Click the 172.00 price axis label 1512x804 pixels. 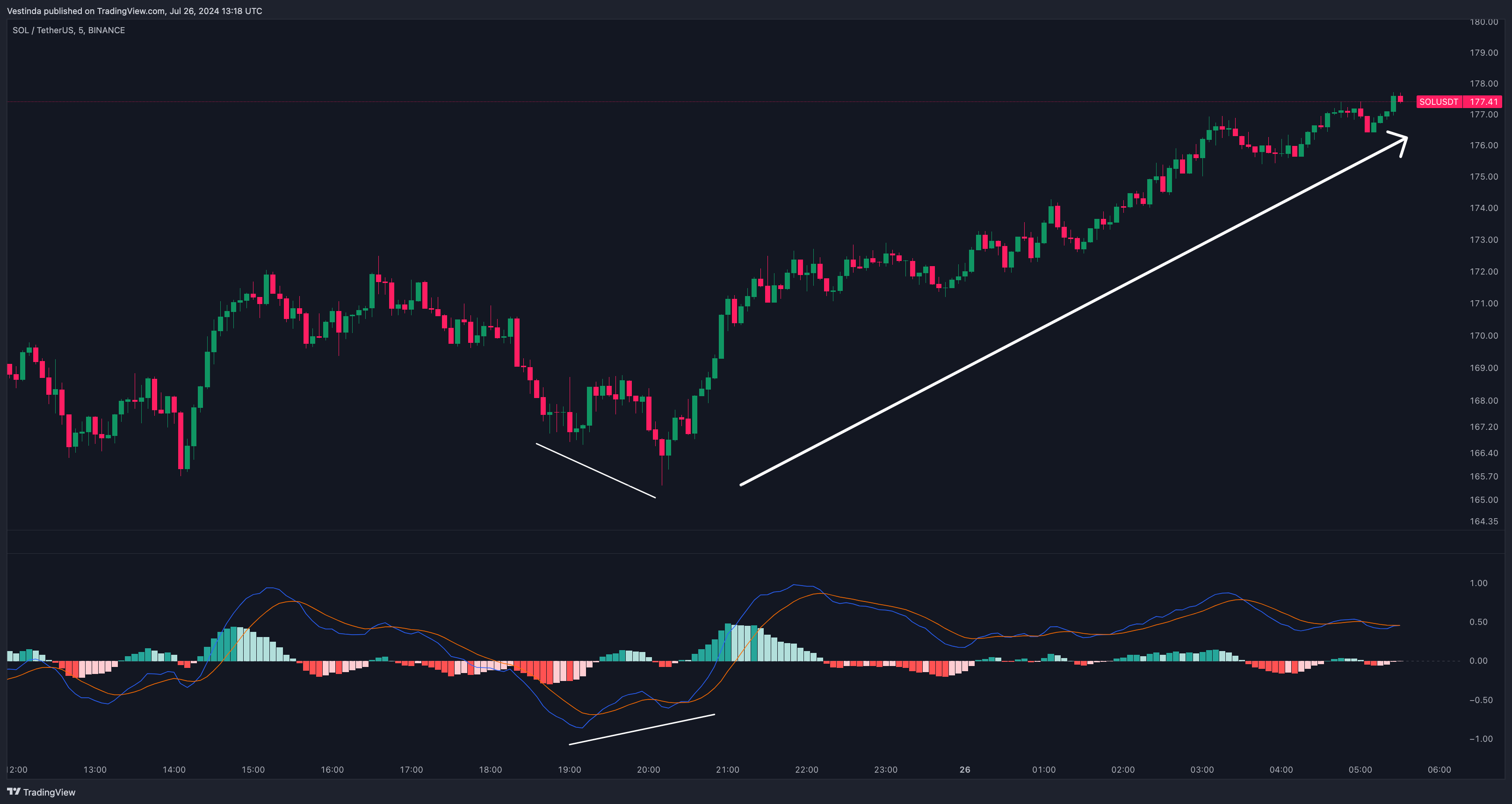click(x=1484, y=271)
